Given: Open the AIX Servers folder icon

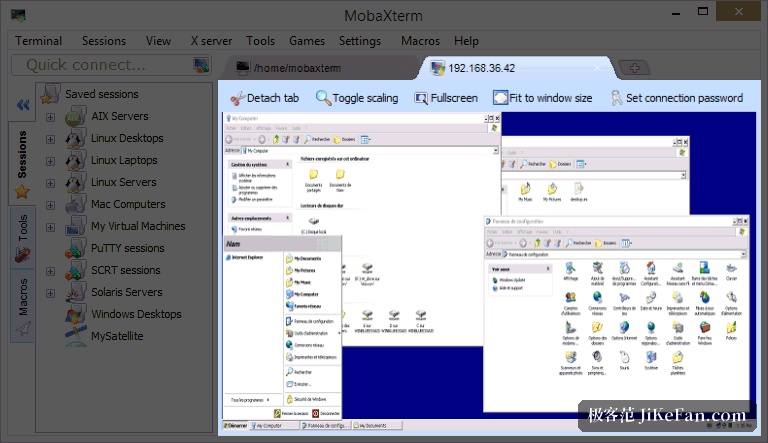Looking at the screenshot, I should click(x=75, y=117).
